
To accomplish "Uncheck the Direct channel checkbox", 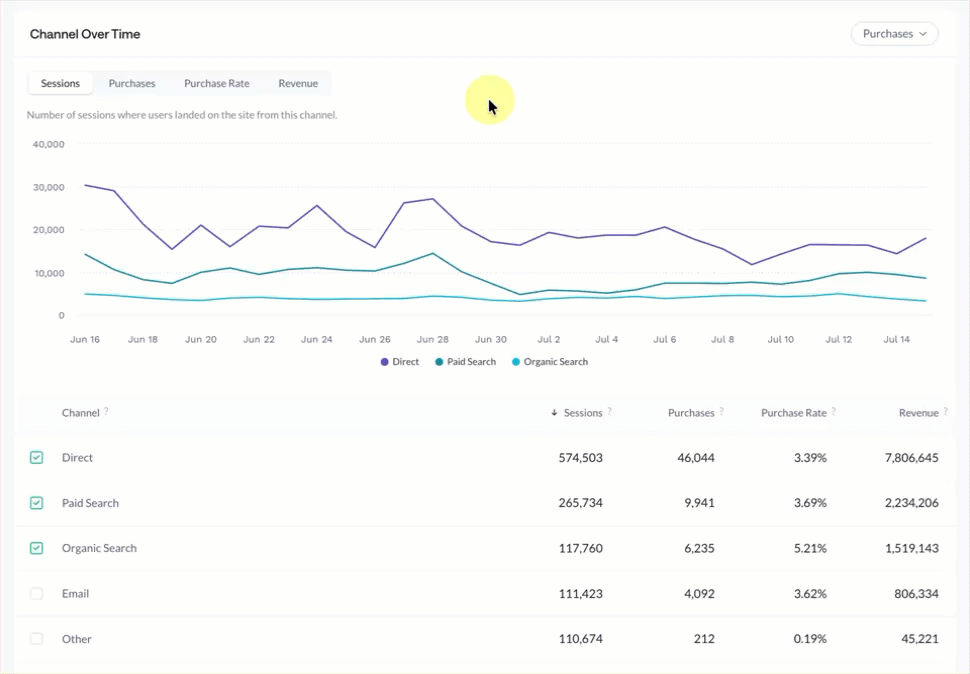I will [x=36, y=458].
